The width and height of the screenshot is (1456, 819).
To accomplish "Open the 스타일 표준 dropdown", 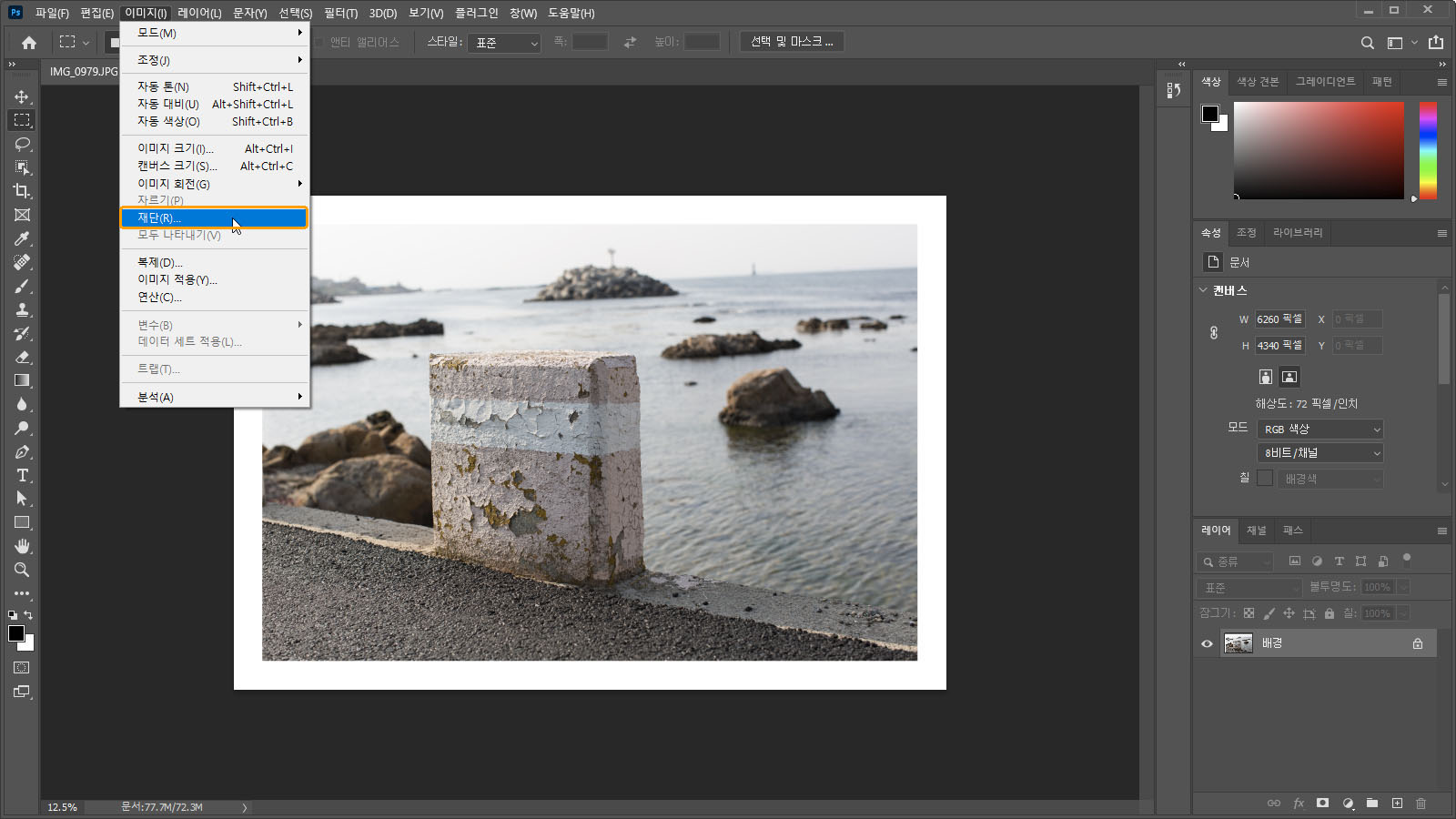I will 504,43.
